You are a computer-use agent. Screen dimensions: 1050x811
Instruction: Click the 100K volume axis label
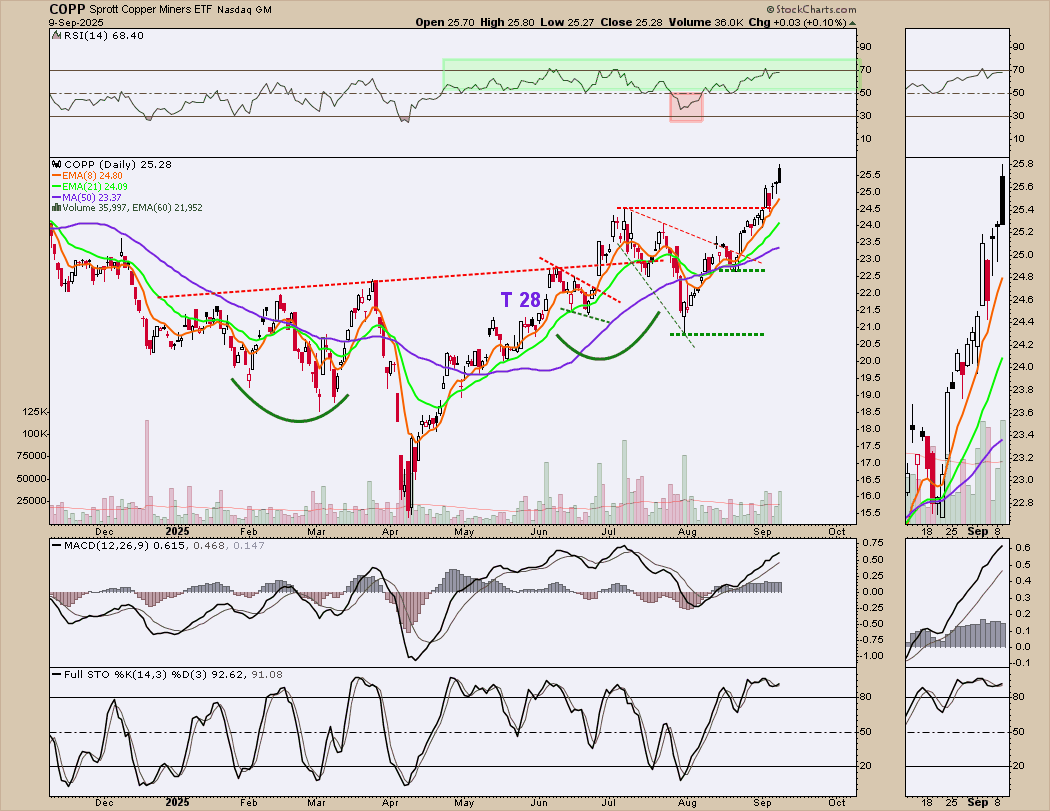click(x=35, y=433)
